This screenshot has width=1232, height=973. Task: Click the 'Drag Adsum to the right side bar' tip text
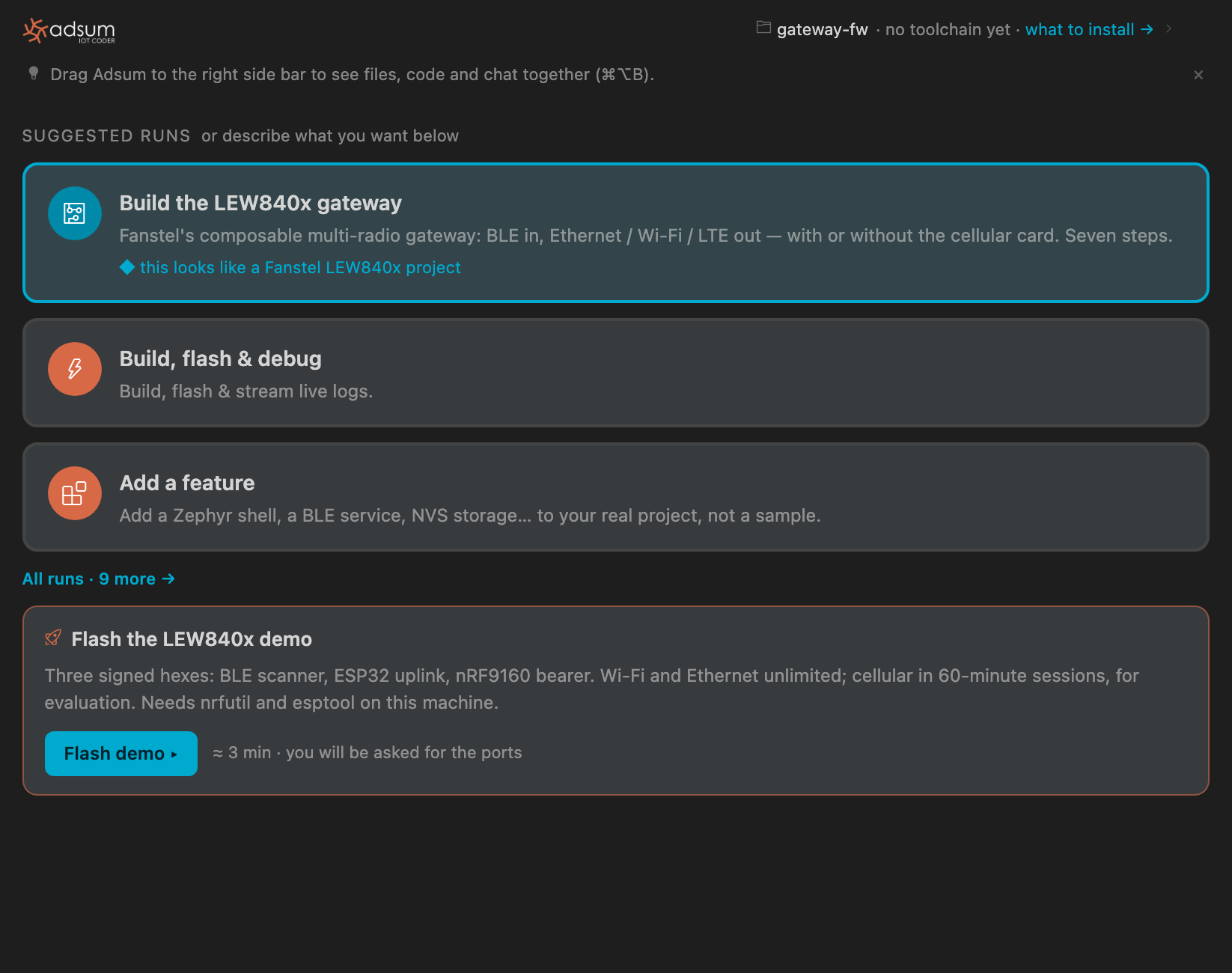click(x=353, y=74)
